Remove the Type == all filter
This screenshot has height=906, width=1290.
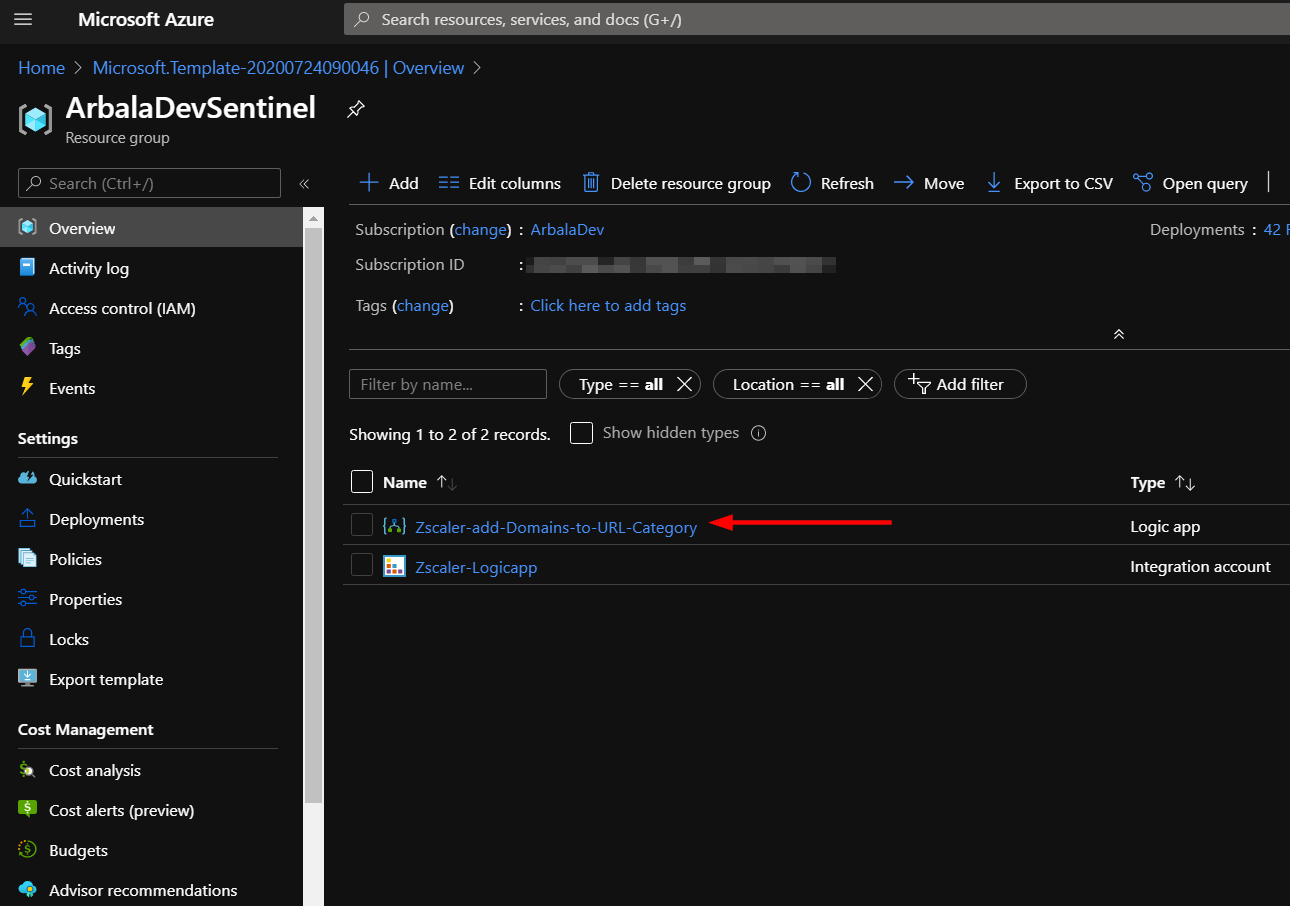(684, 384)
